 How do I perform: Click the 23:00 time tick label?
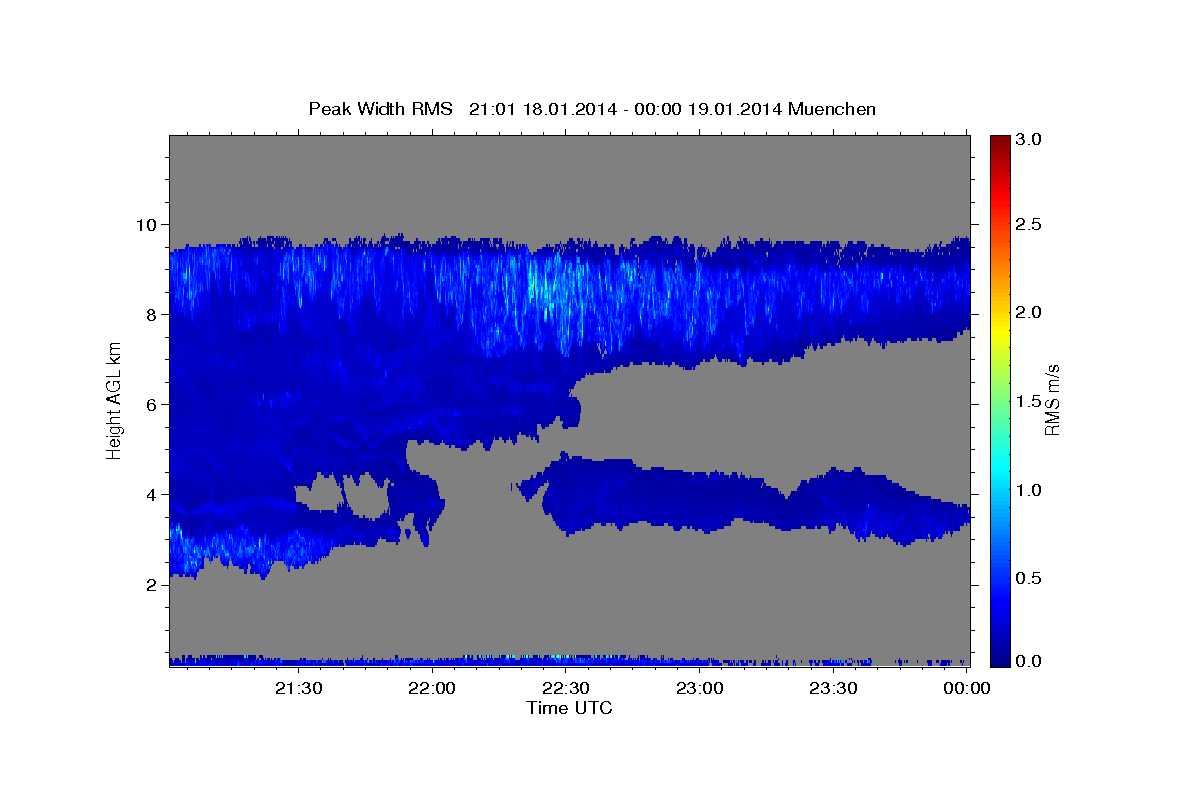pos(699,688)
